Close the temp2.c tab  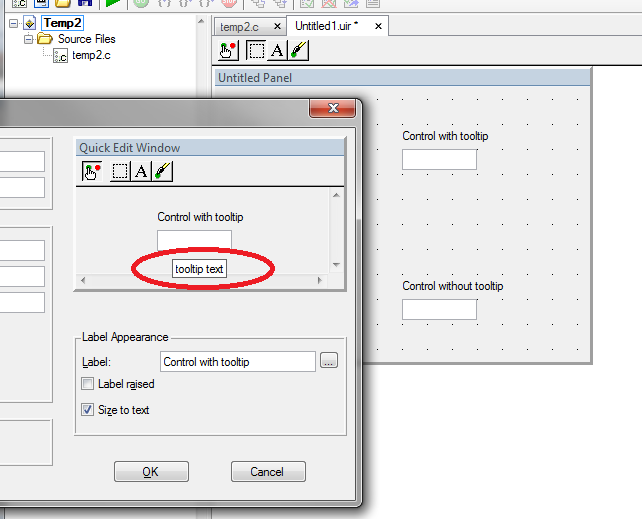(x=277, y=27)
